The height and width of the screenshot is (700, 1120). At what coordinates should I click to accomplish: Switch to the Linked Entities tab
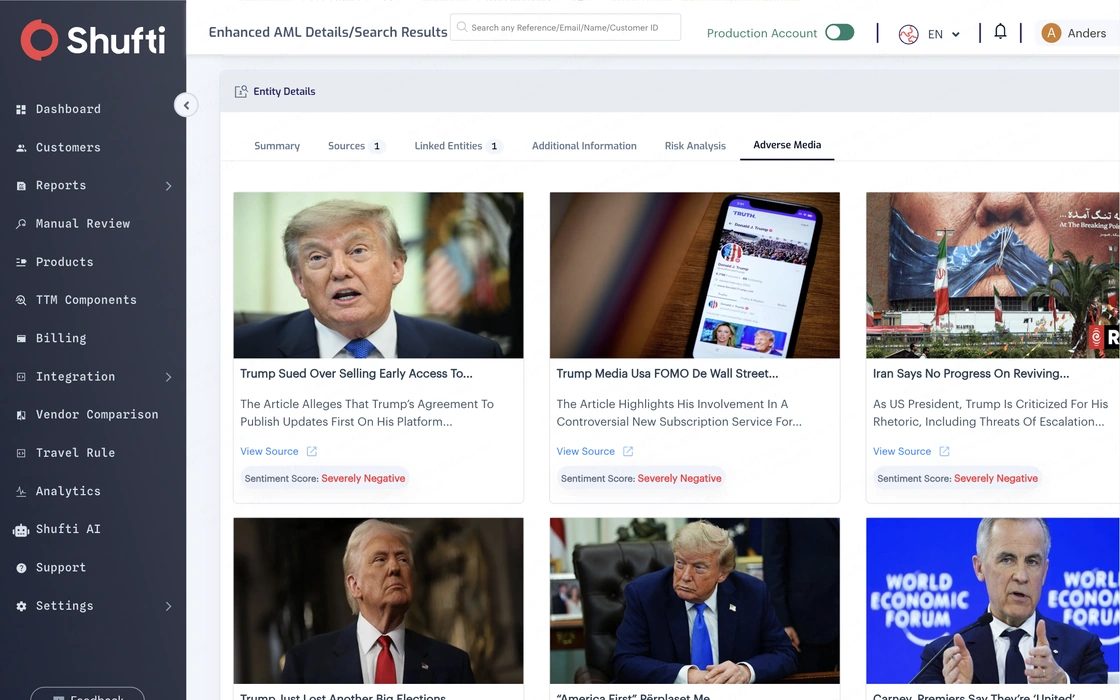[458, 146]
